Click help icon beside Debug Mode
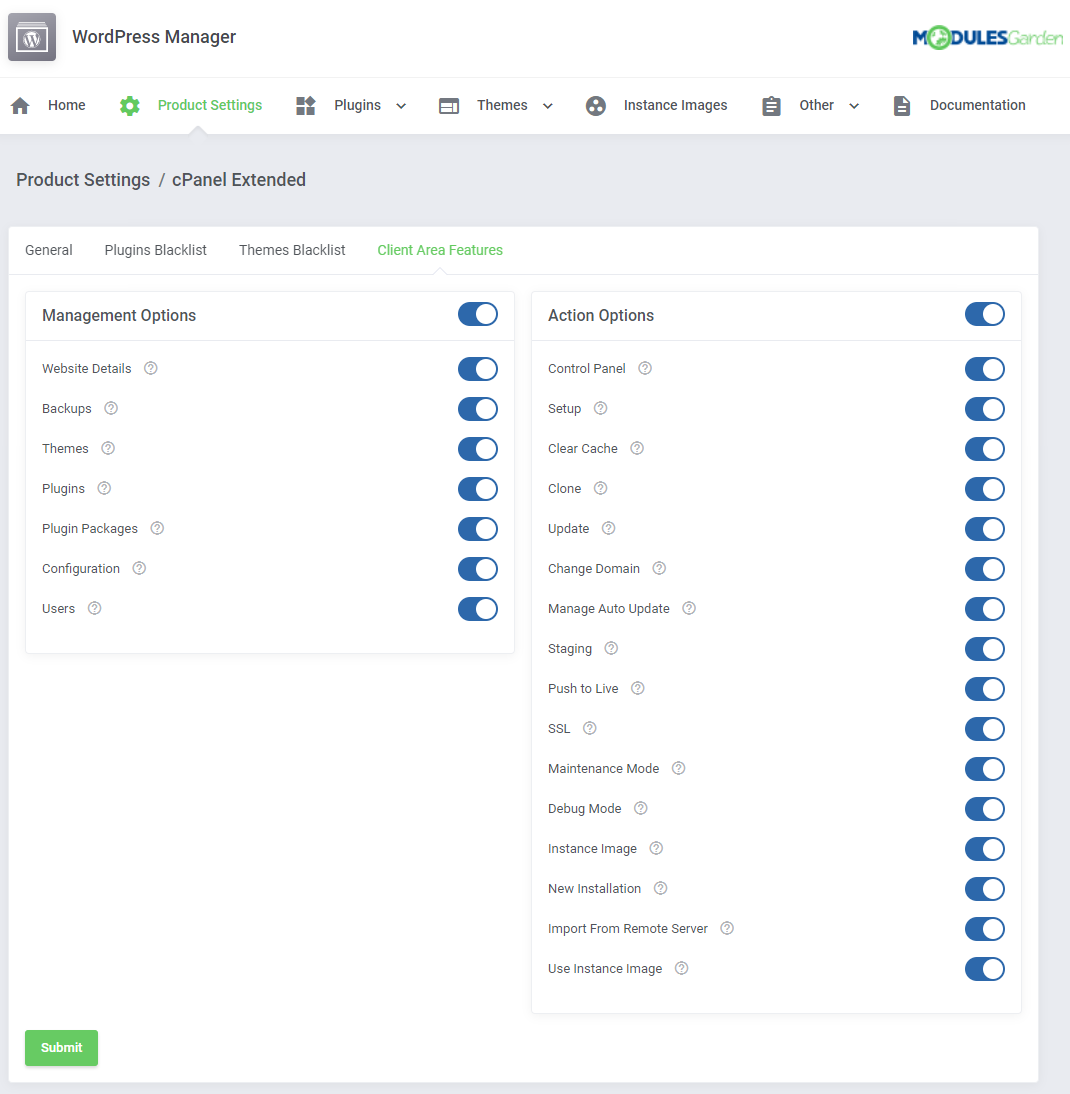1070x1094 pixels. (641, 808)
